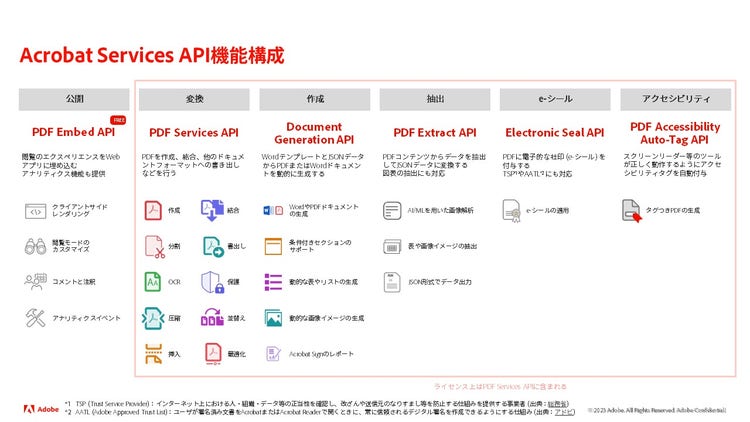The width and height of the screenshot is (750, 422).
Task: Click the text 閲覧モードのカスタマイズ
Action: click(71, 246)
